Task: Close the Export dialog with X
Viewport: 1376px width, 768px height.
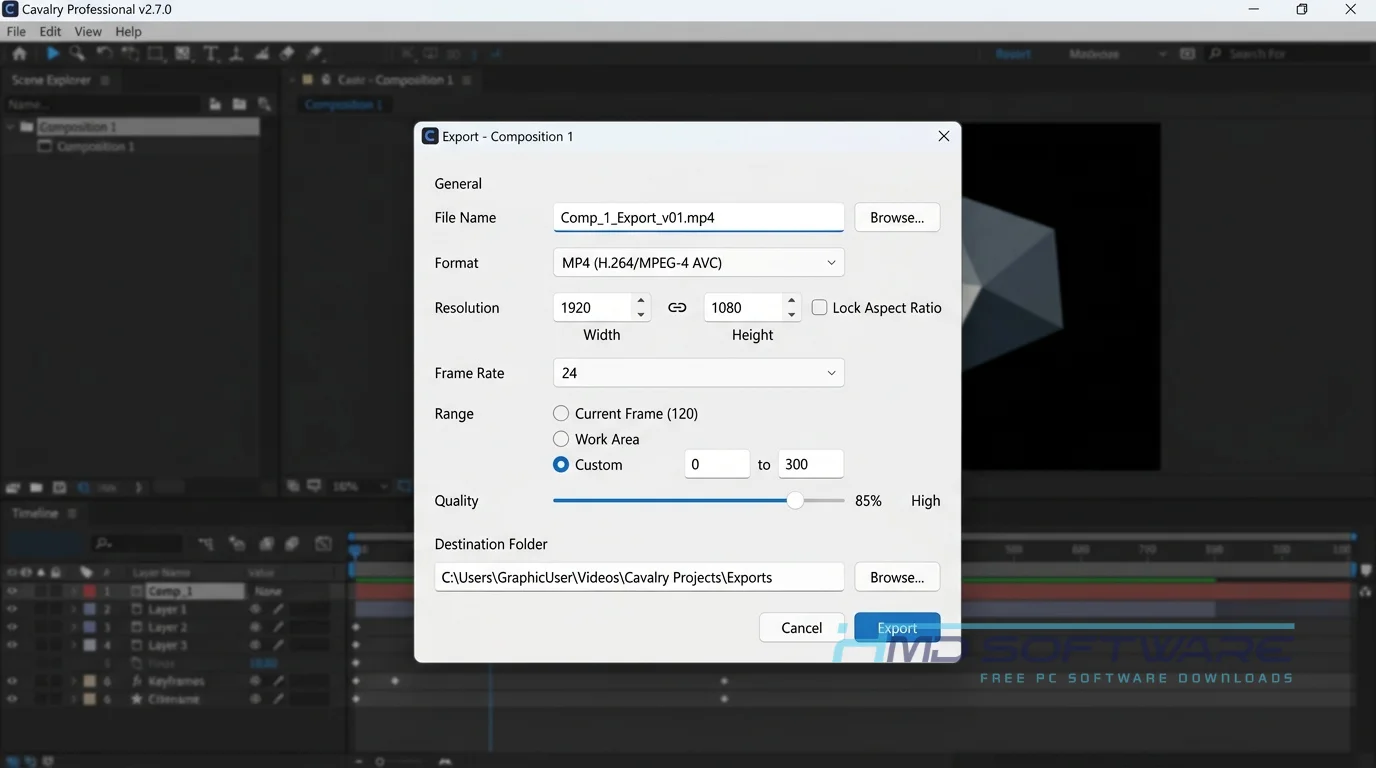Action: [x=943, y=136]
